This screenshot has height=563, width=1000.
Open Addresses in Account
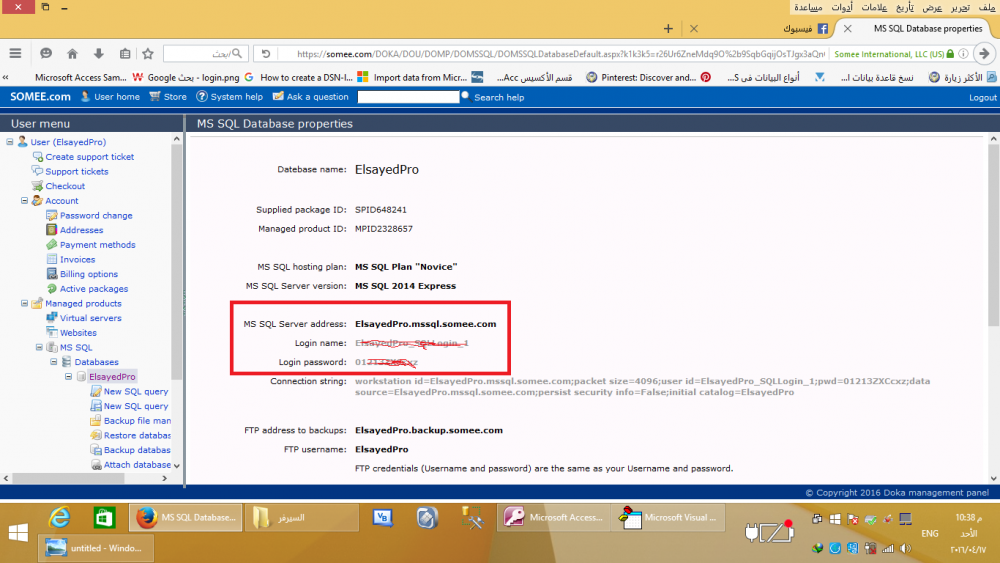(x=82, y=230)
